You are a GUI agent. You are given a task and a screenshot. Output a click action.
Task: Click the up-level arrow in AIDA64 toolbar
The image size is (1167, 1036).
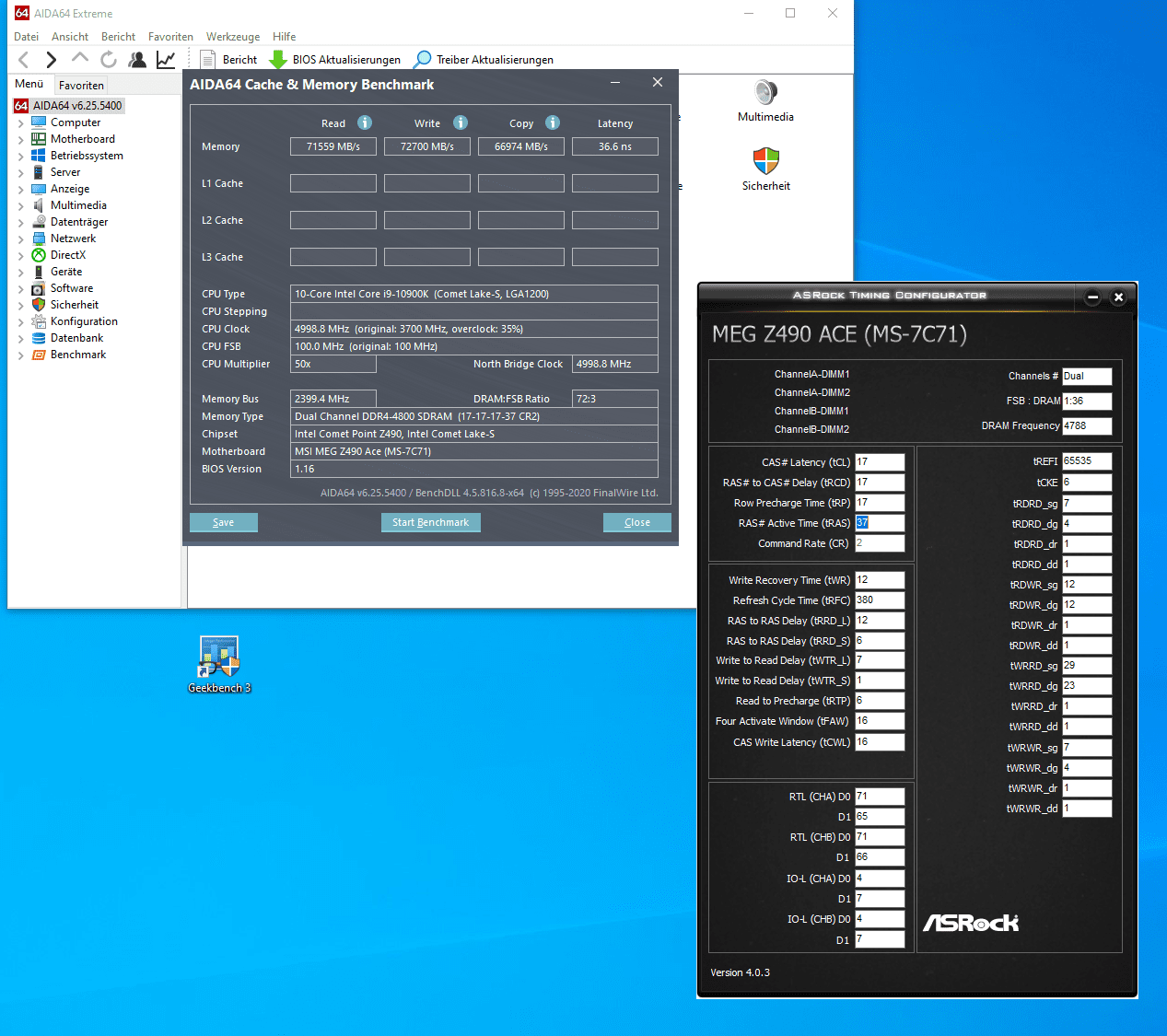tap(80, 58)
